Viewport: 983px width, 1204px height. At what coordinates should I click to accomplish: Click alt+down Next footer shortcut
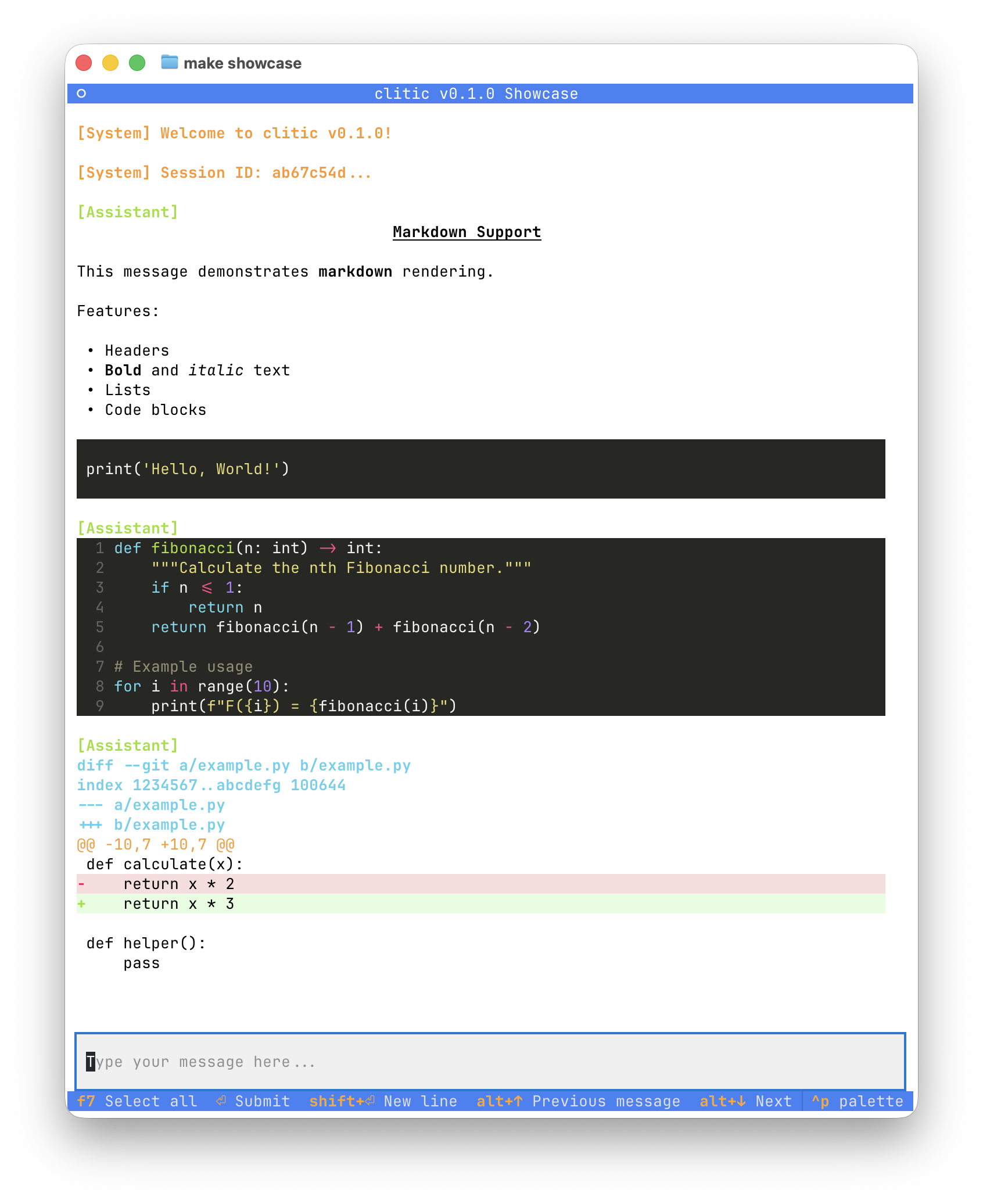pos(745,1101)
